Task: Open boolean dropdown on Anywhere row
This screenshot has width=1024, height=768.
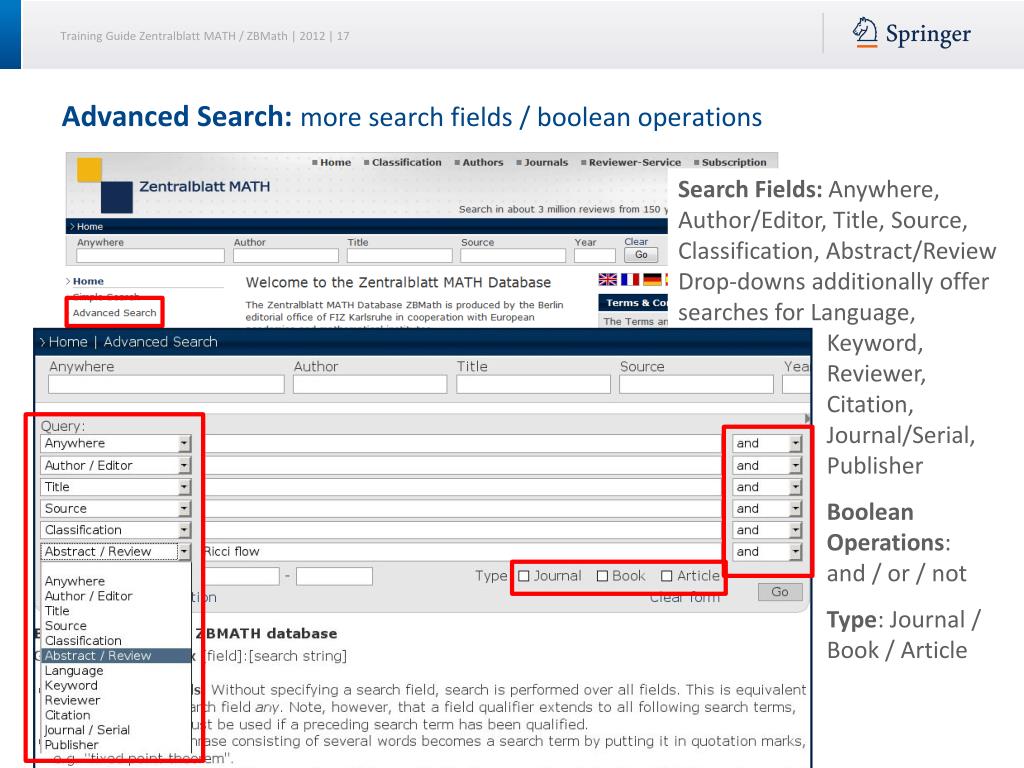Action: point(795,443)
